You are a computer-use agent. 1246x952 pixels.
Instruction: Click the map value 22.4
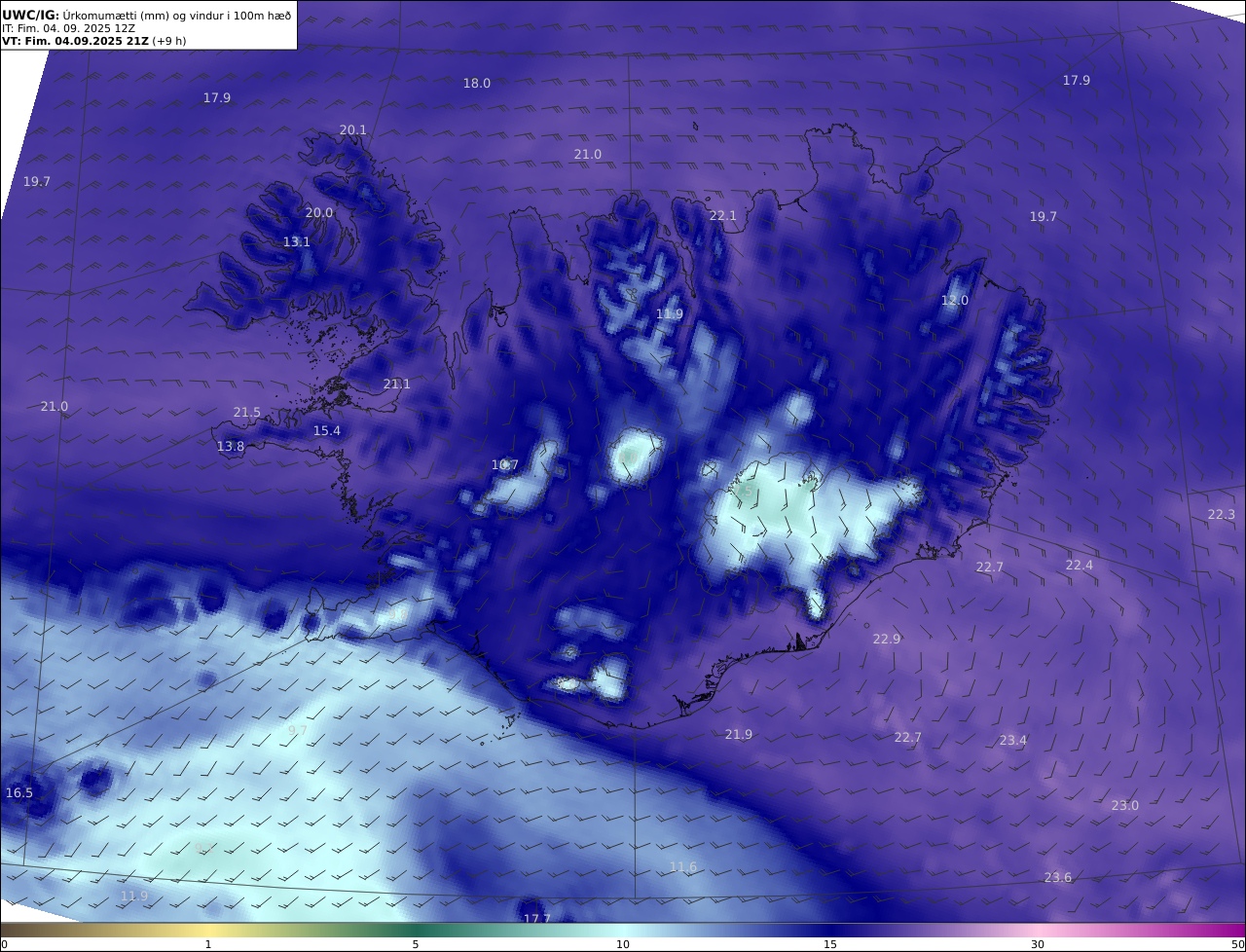pos(1080,566)
